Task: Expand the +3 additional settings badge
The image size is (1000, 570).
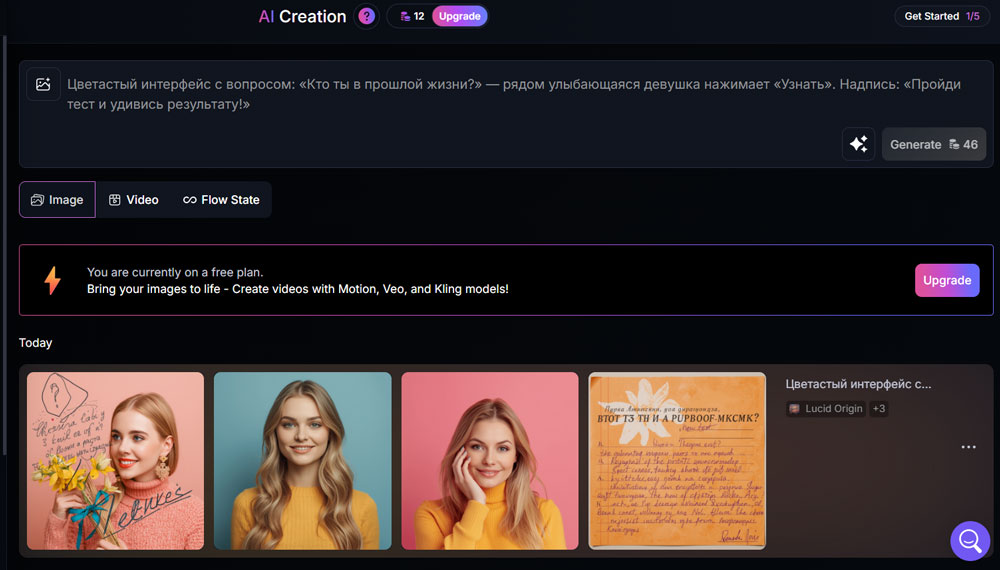Action: pos(878,409)
